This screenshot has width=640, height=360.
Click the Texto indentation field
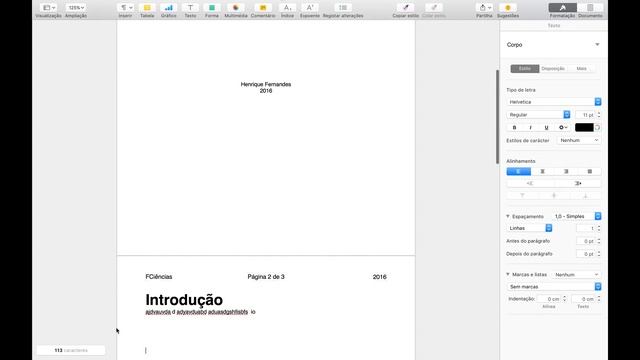pos(584,299)
